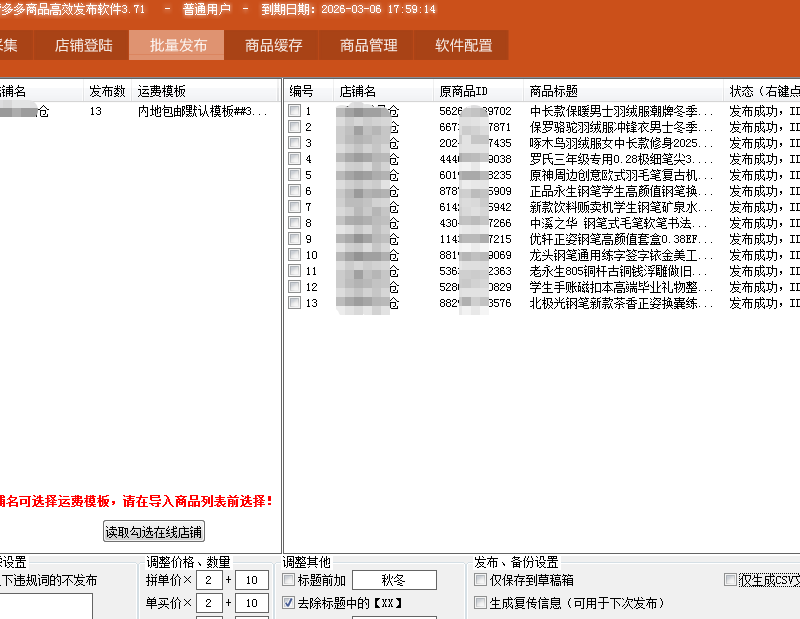Image resolution: width=800 pixels, height=619 pixels.
Task: Sort by the 商品标题 column header
Action: [553, 91]
